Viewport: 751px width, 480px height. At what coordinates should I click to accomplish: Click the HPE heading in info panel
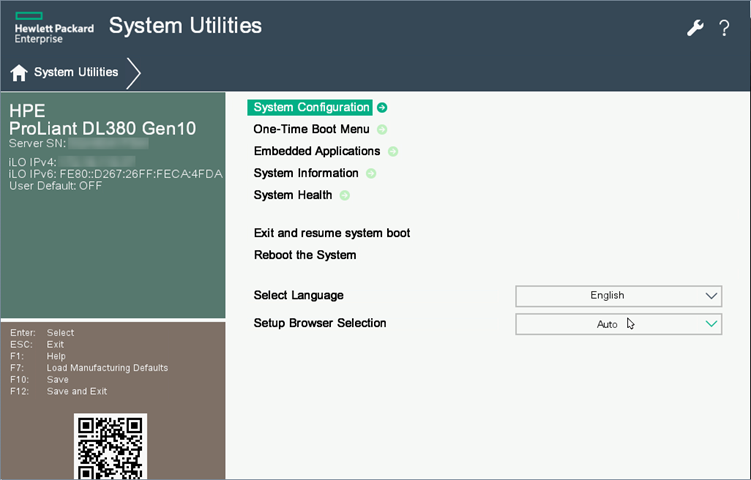pos(27,111)
